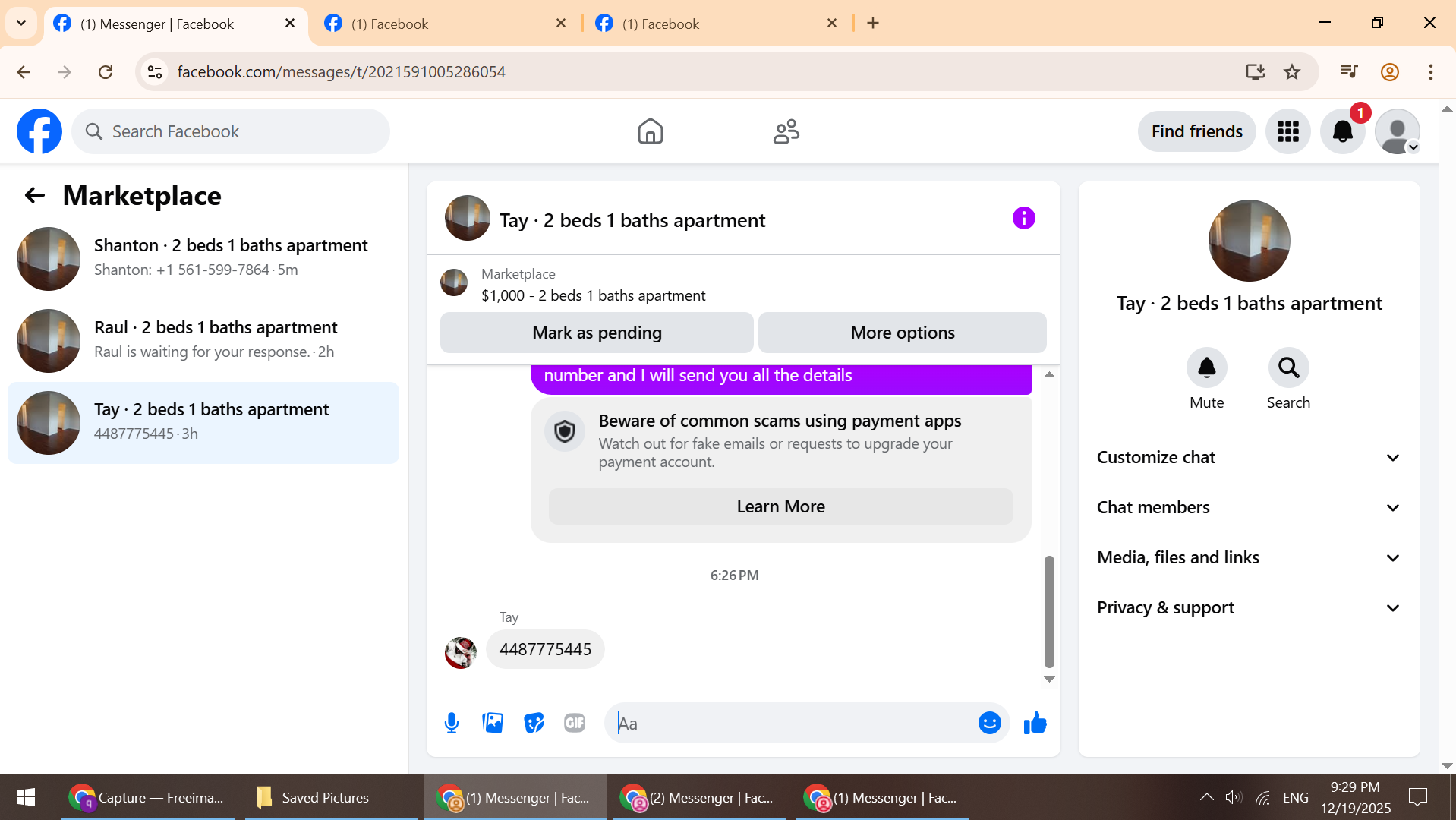This screenshot has height=820, width=1456.
Task: Open the clock showing 9:29 PM
Action: (1355, 797)
